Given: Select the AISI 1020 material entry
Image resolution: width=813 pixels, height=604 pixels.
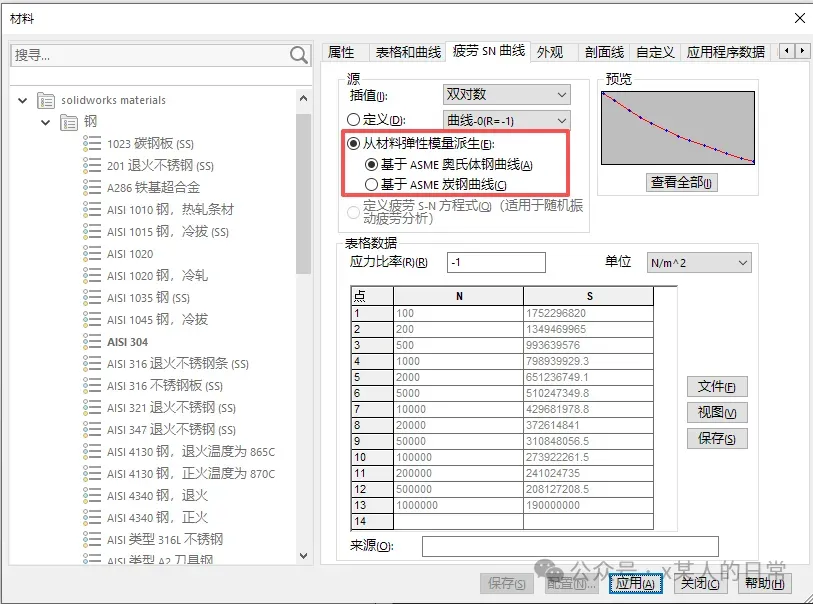Looking at the screenshot, I should [x=130, y=254].
